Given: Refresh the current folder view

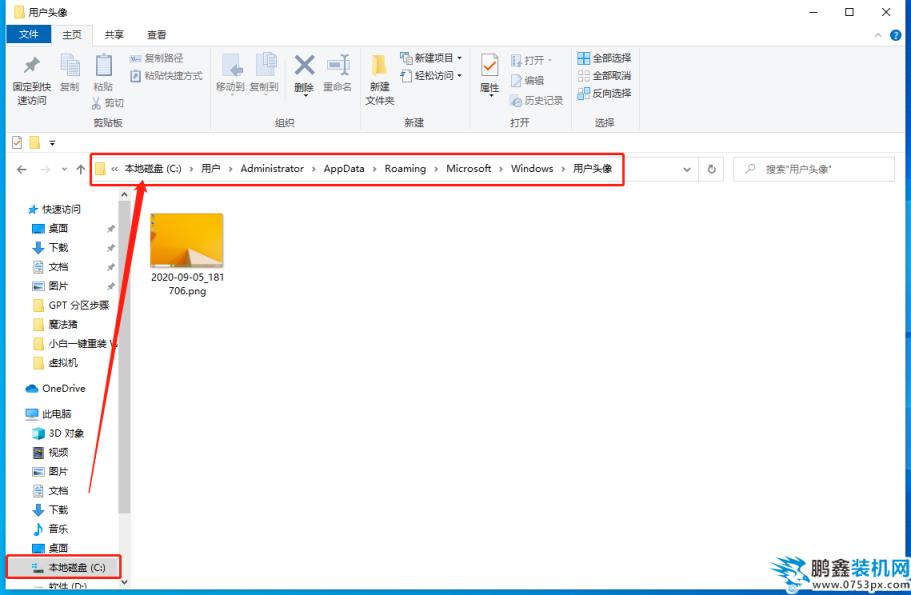Looking at the screenshot, I should click(x=712, y=169).
